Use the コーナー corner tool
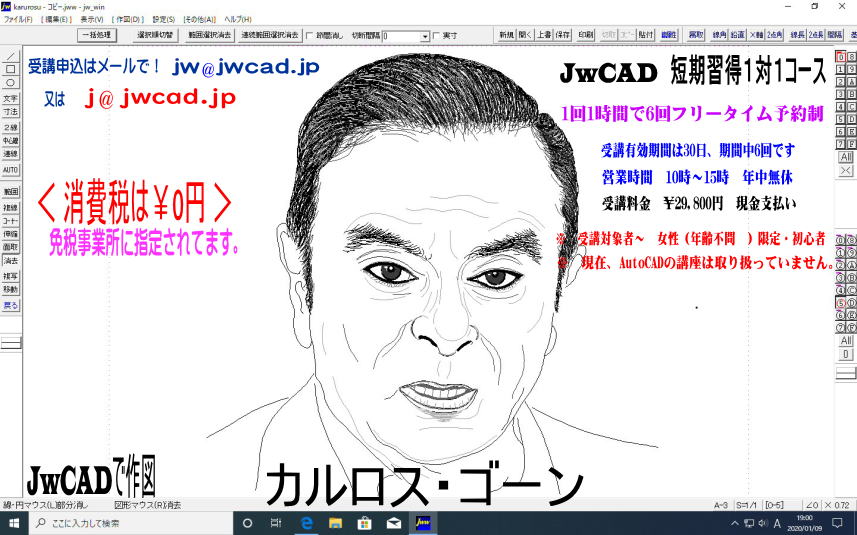Screen dimensions: 857x535 click(x=10, y=221)
